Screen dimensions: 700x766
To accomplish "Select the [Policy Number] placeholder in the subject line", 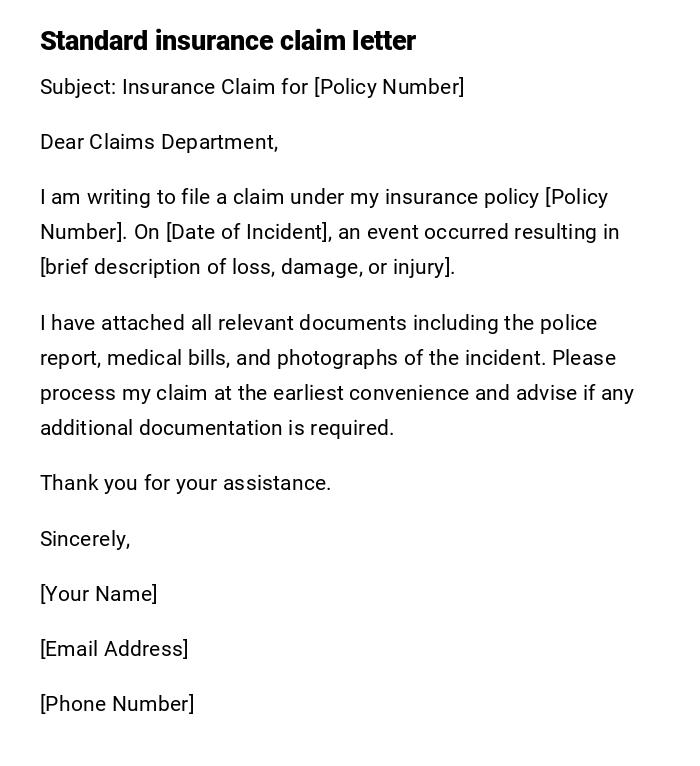I will pyautogui.click(x=389, y=87).
